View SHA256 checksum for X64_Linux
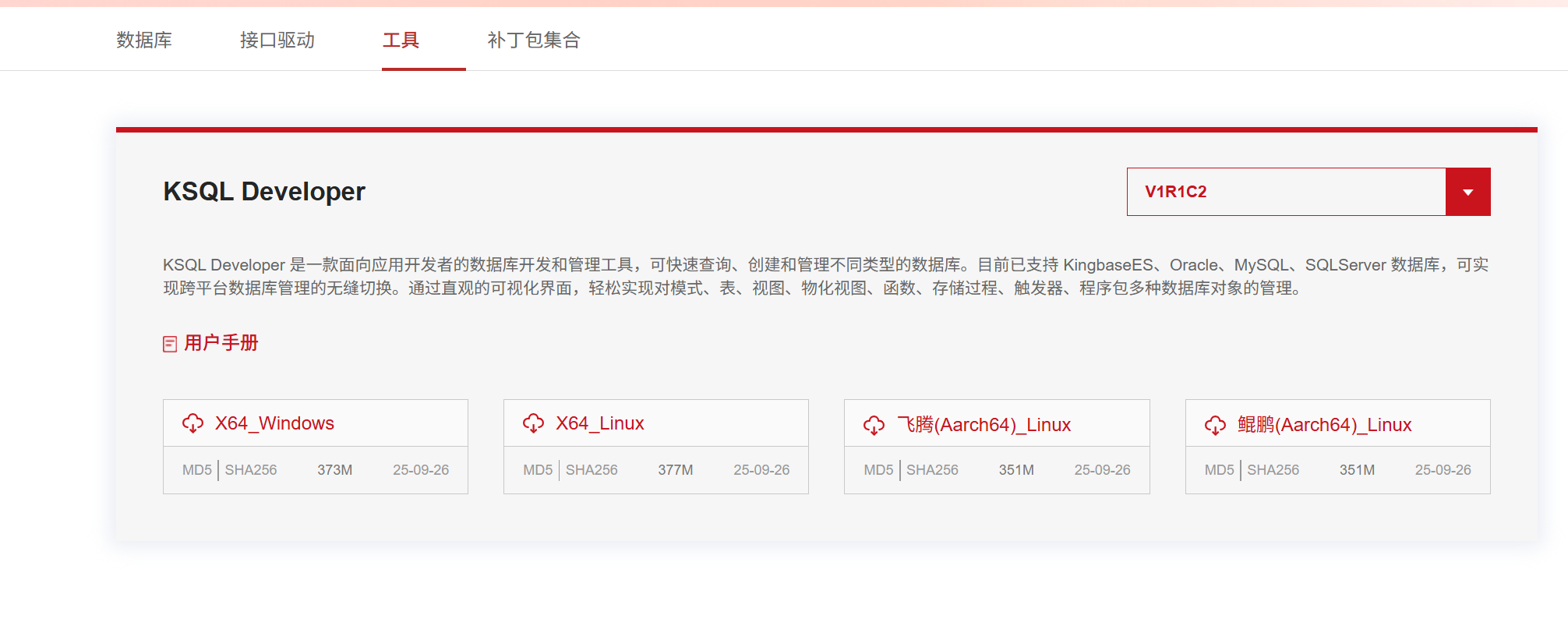 point(592,470)
